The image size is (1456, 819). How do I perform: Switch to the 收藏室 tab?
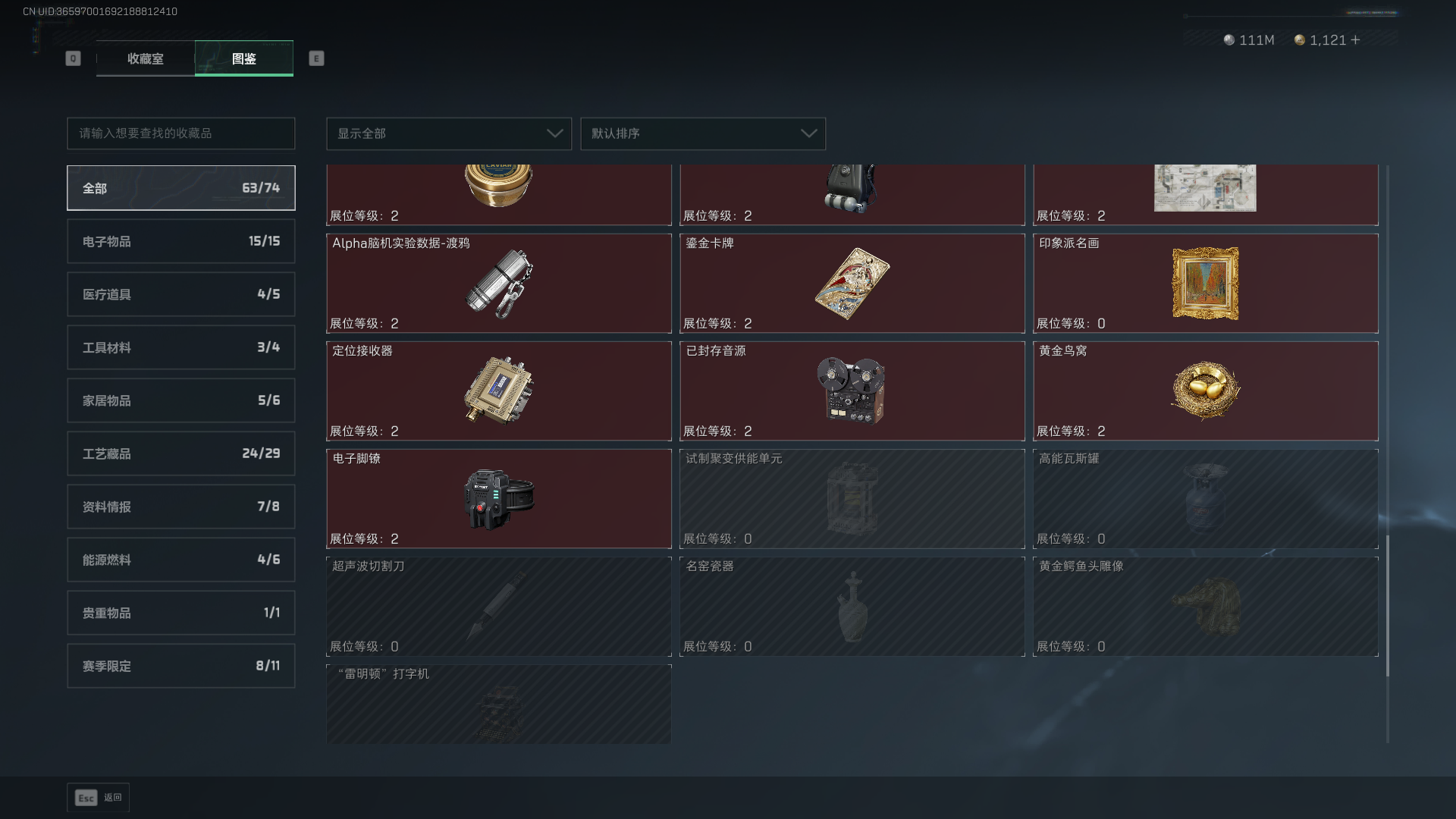pos(146,58)
